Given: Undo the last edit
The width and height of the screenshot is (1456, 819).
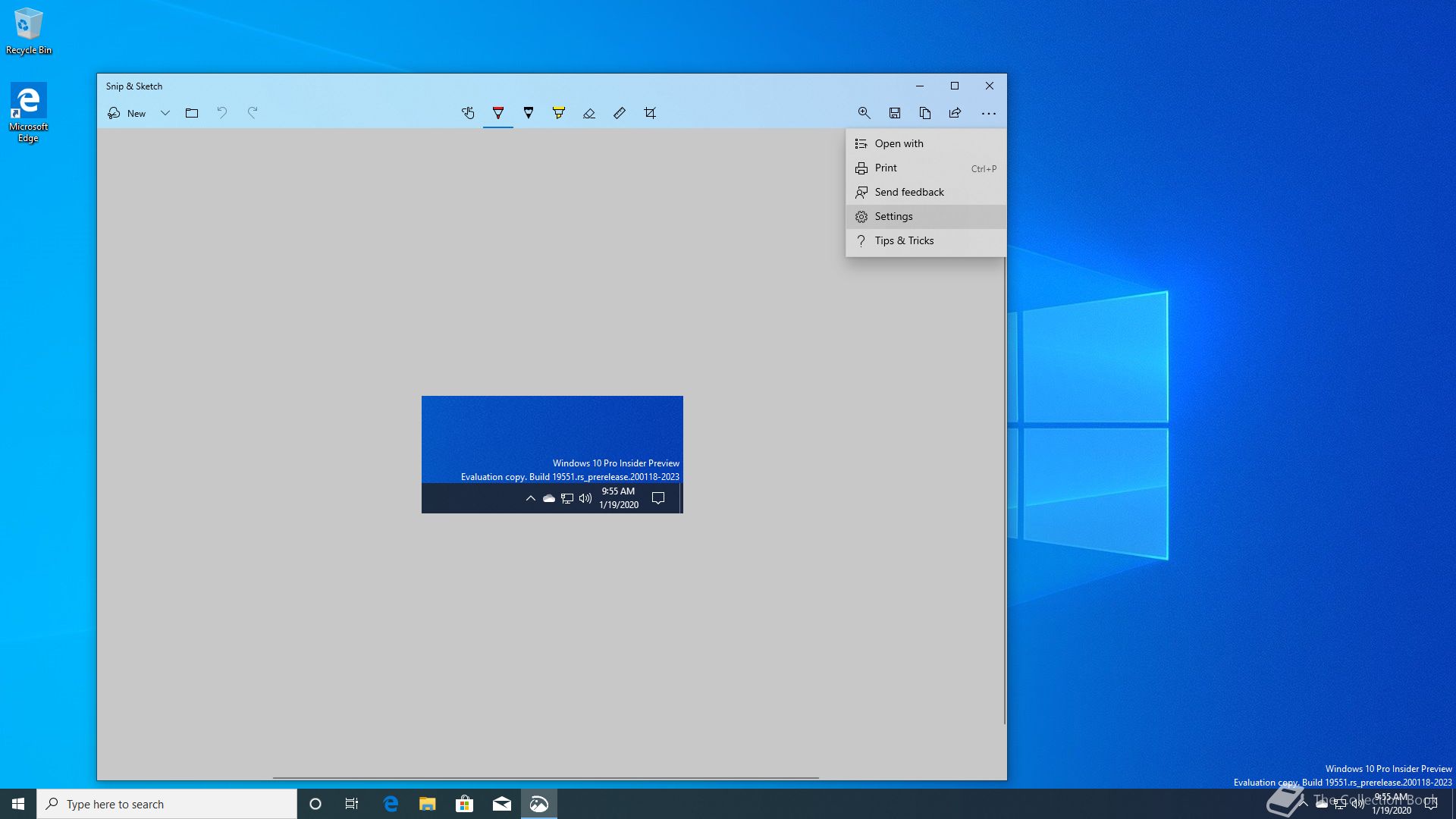Looking at the screenshot, I should click(x=222, y=113).
